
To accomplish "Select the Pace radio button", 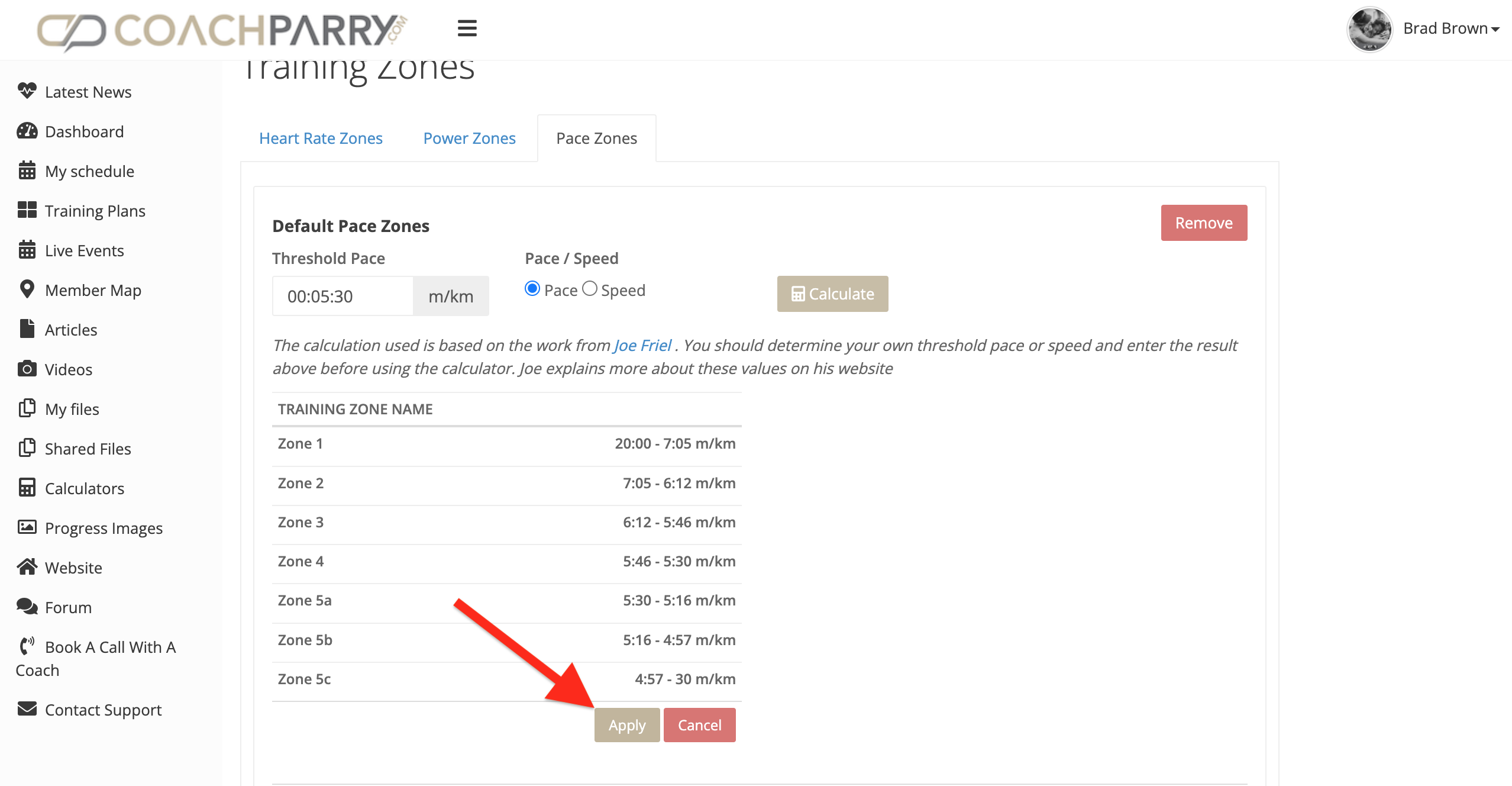I will coord(532,289).
